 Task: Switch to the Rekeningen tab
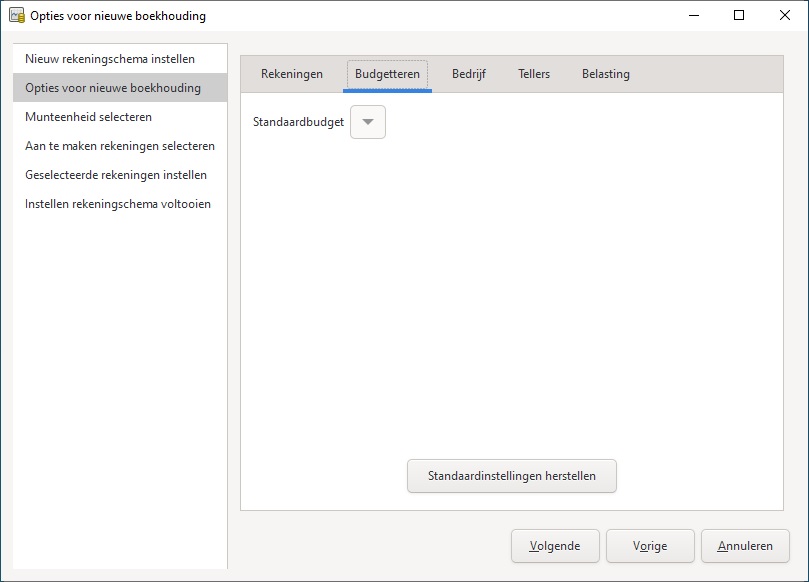click(292, 74)
